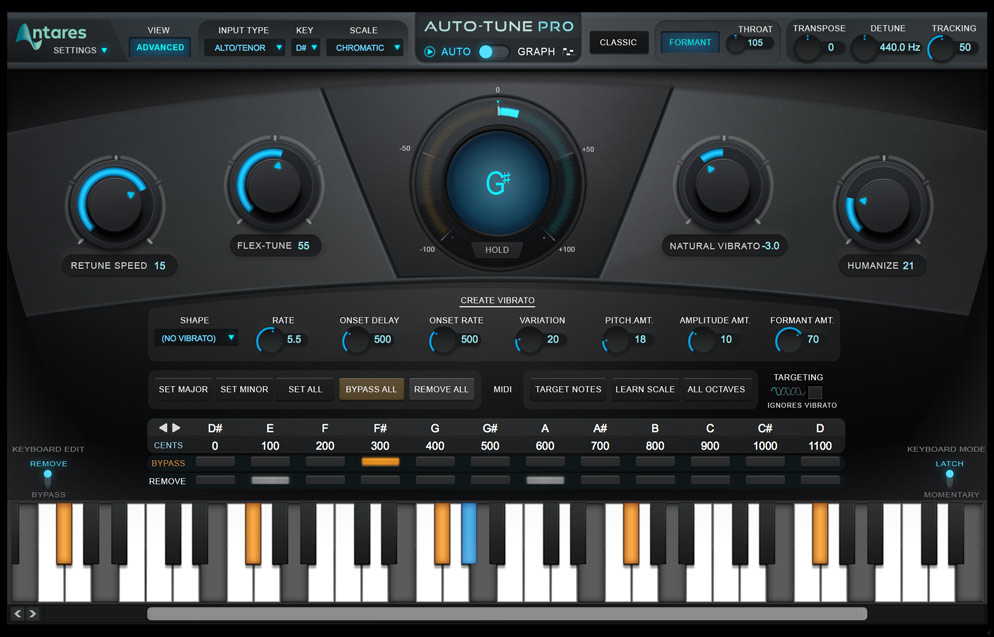Open the Scale Chromatic dropdown
The width and height of the screenshot is (994, 637).
[x=365, y=48]
